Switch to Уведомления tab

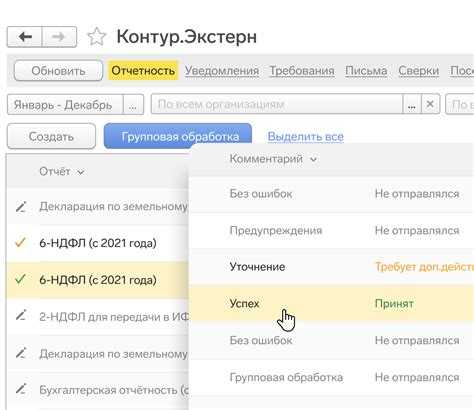[x=222, y=71]
